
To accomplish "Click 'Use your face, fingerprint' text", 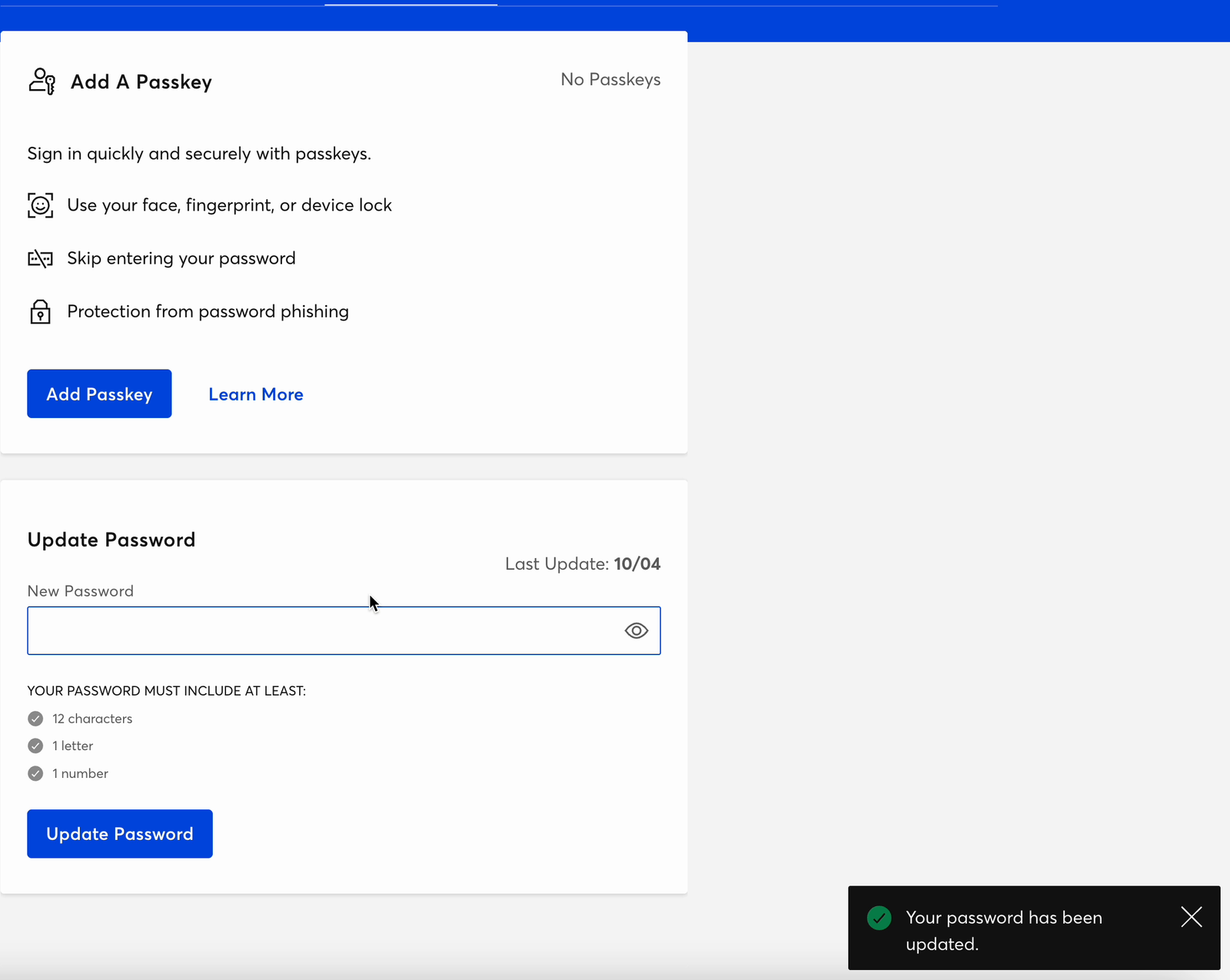I will coord(229,205).
